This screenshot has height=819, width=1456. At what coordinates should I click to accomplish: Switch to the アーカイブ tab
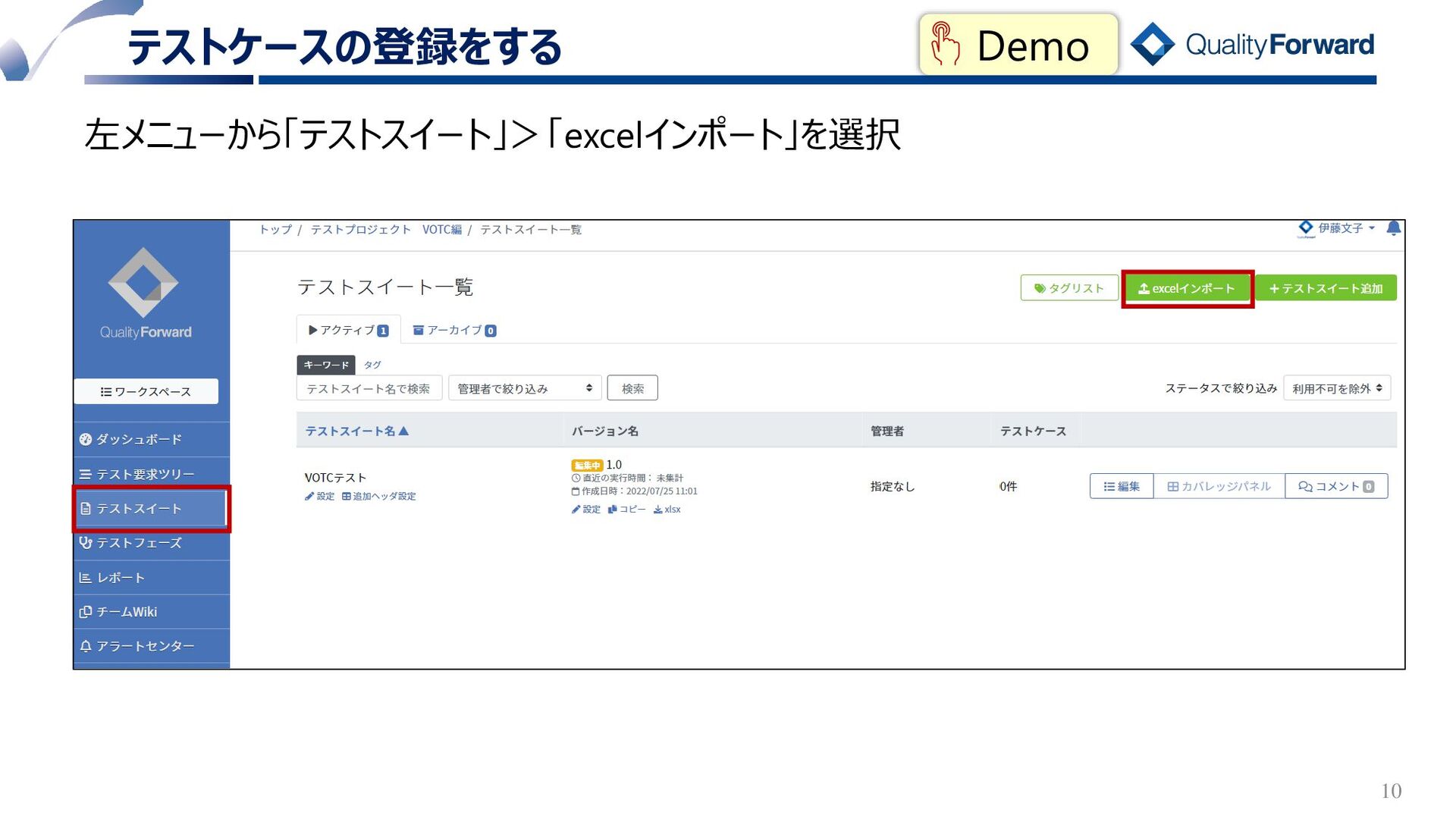tap(454, 331)
